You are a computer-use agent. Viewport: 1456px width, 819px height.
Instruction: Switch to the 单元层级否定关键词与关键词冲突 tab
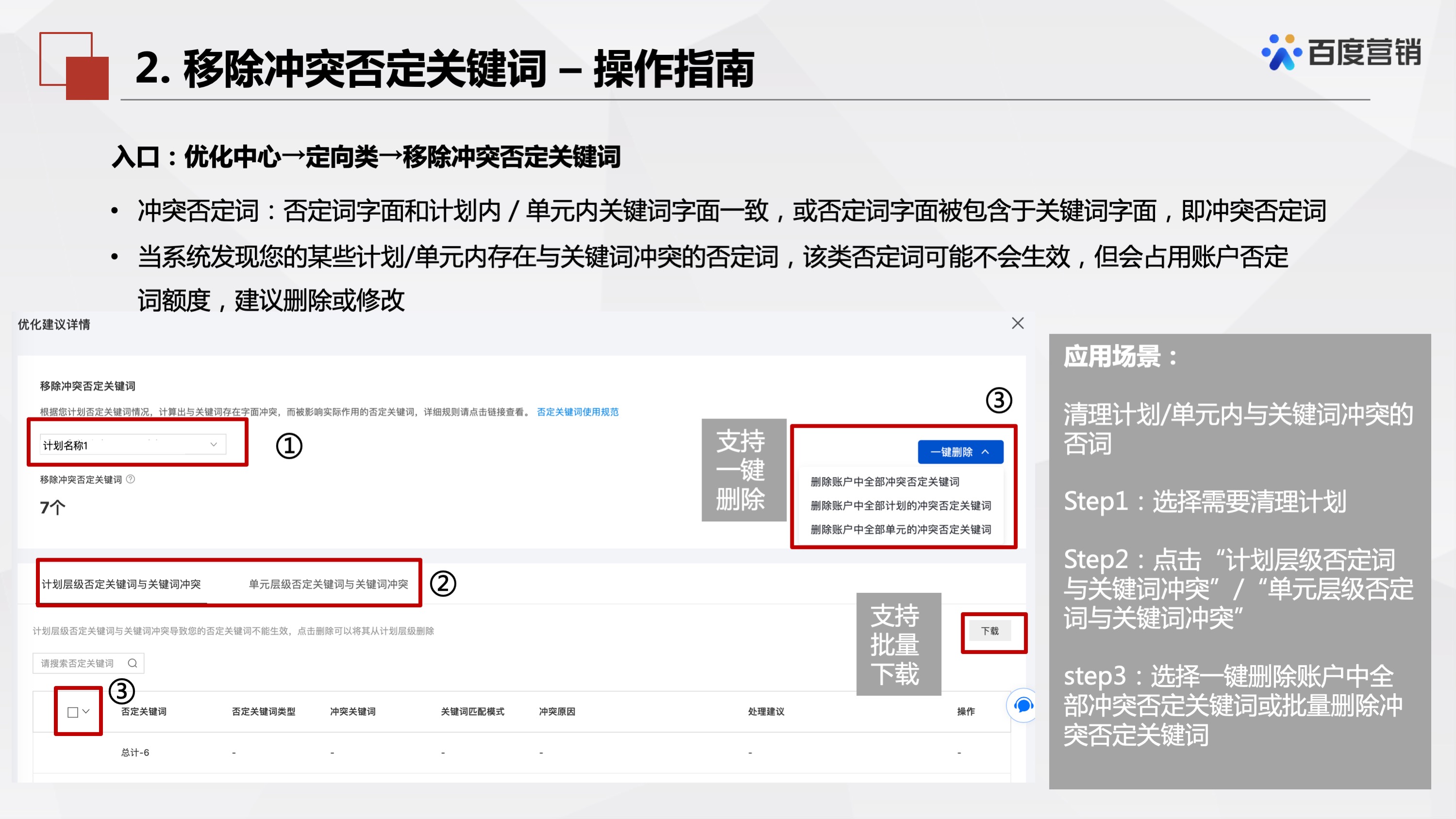pos(328,585)
